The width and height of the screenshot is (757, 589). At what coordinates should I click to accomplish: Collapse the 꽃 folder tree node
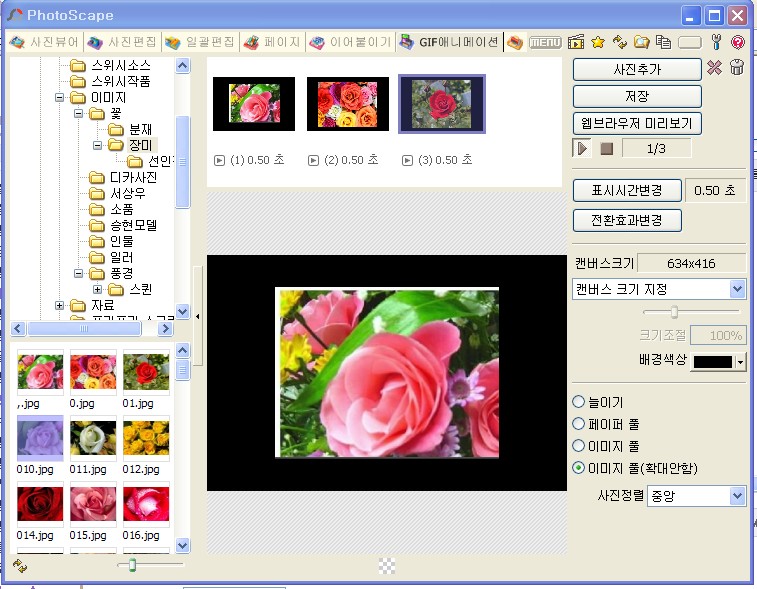click(x=79, y=113)
